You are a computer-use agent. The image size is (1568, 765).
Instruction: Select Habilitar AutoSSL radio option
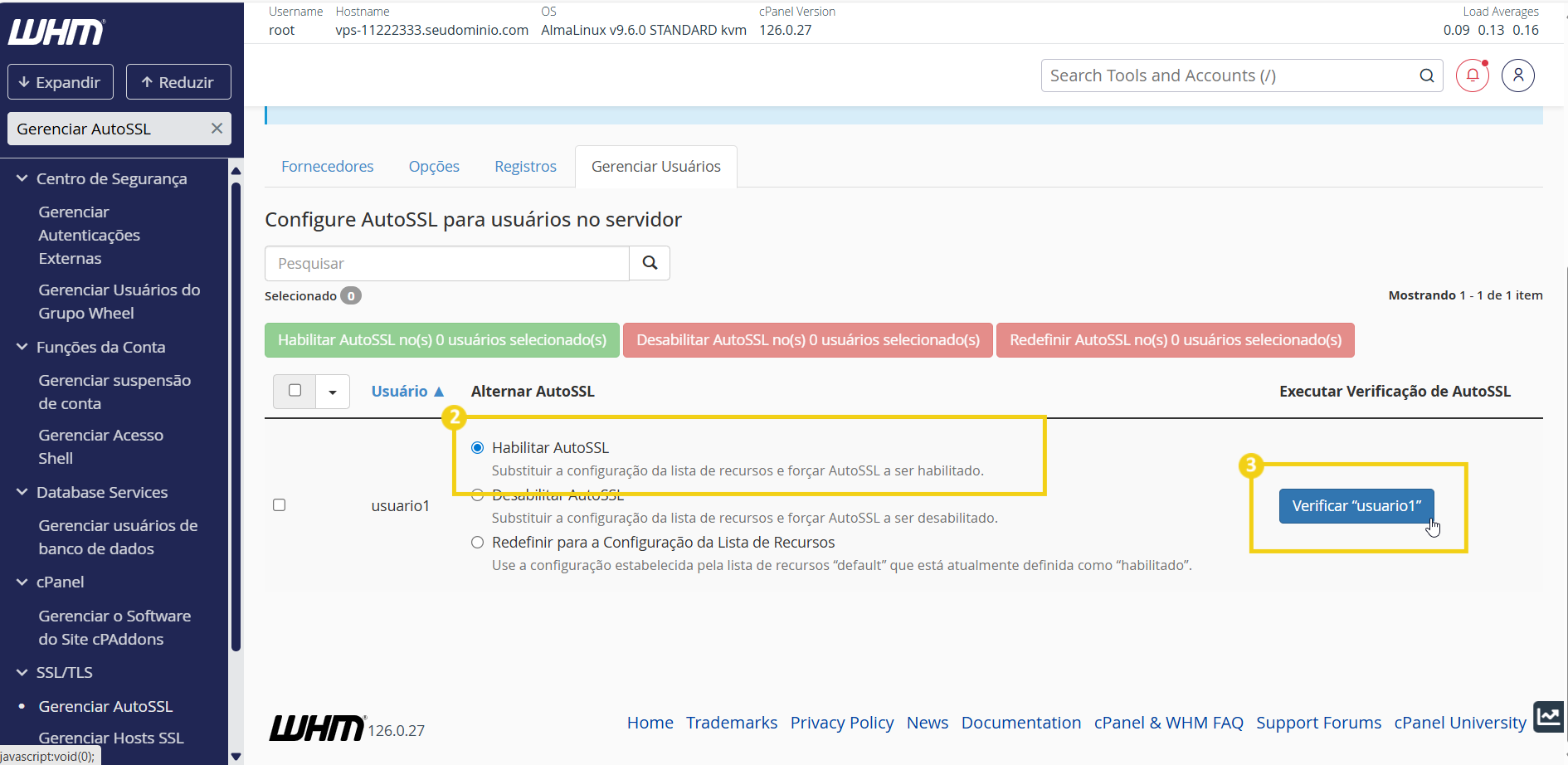coord(477,447)
